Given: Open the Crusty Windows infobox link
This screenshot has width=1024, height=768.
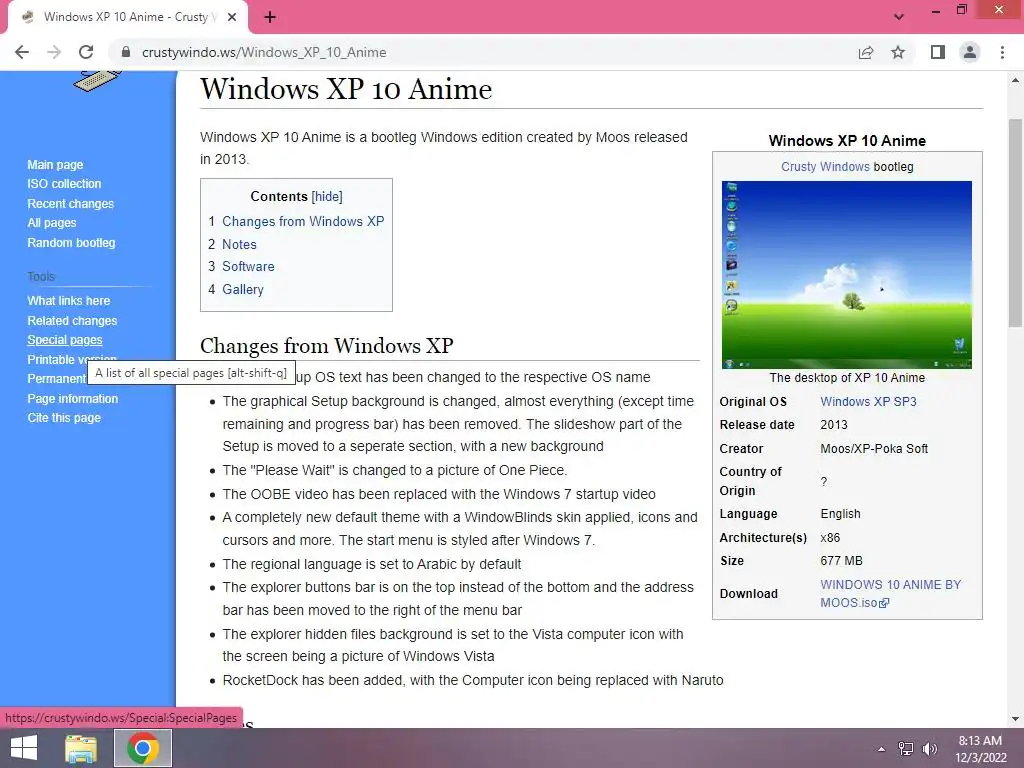Looking at the screenshot, I should [825, 167].
